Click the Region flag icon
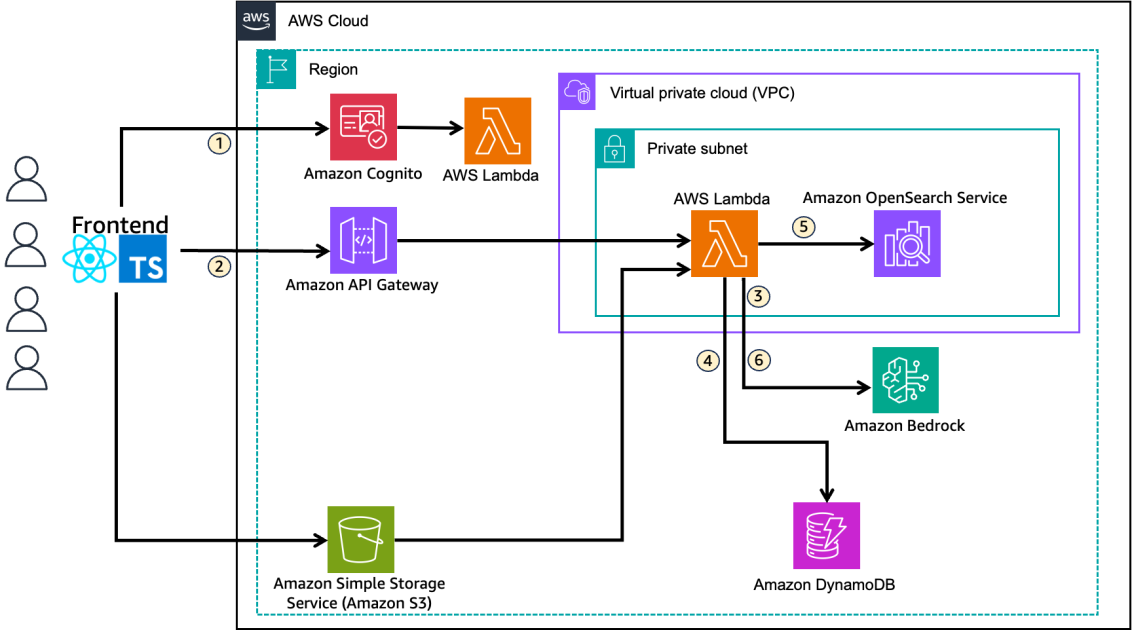This screenshot has width=1132, height=630. 277,69
